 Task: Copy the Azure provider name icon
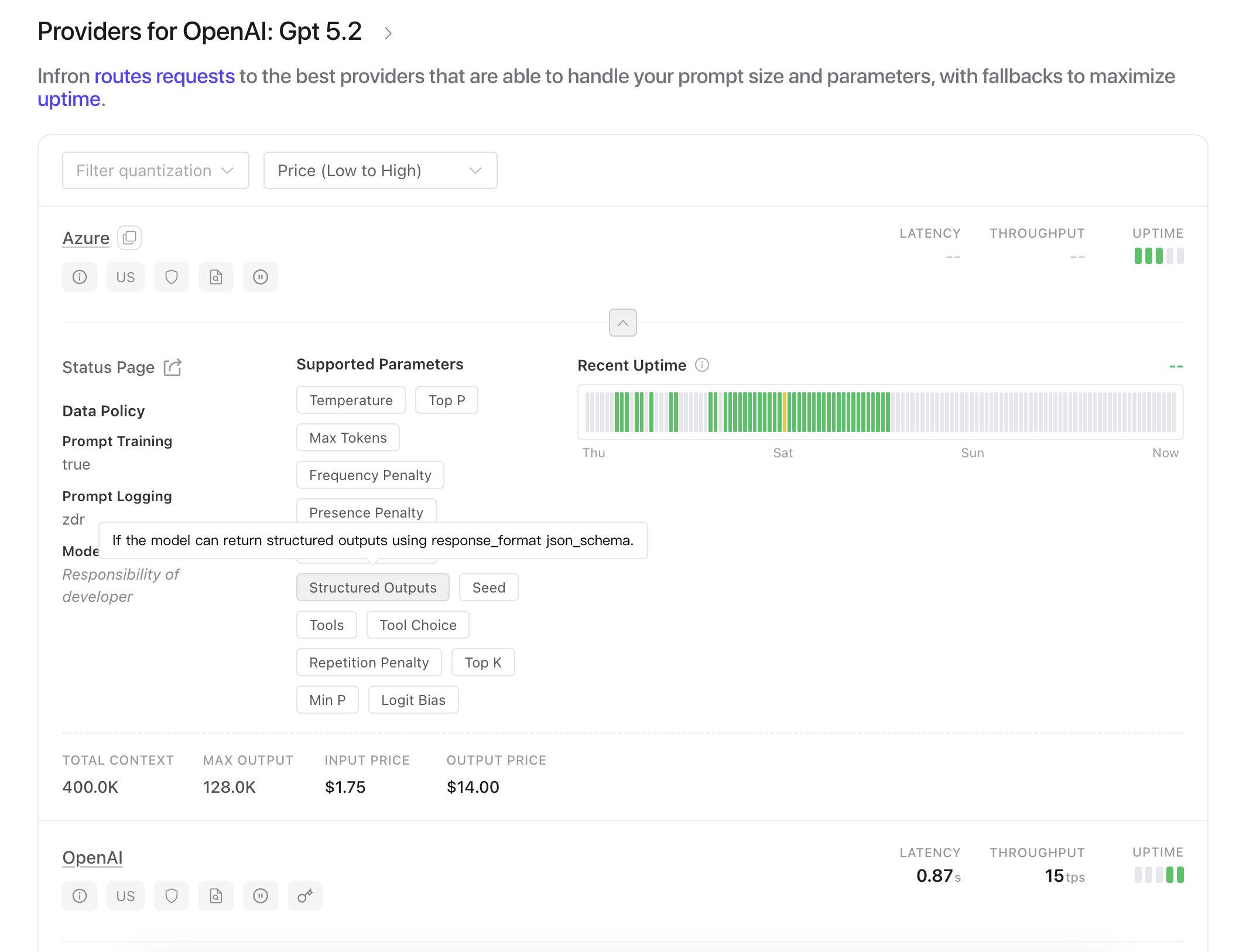click(x=129, y=238)
